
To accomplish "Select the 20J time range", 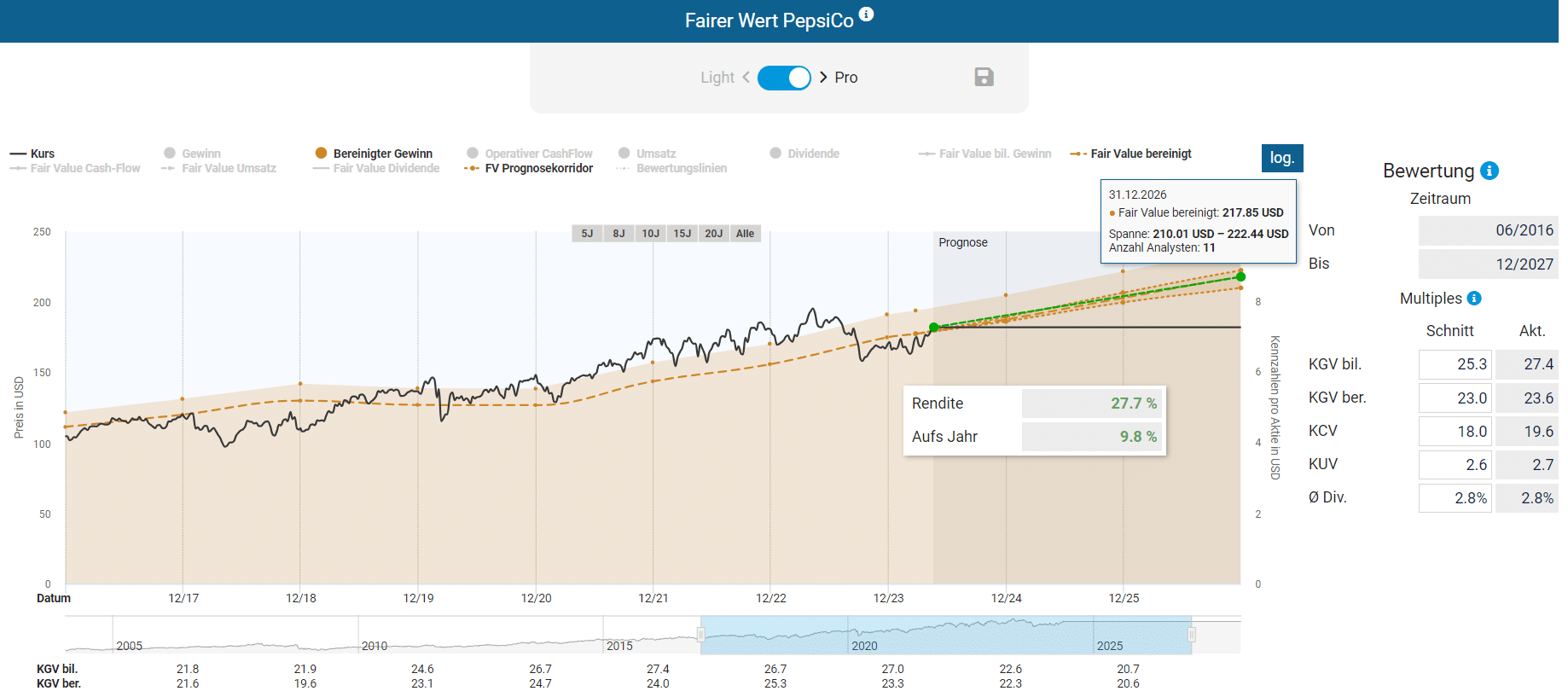I will point(713,234).
